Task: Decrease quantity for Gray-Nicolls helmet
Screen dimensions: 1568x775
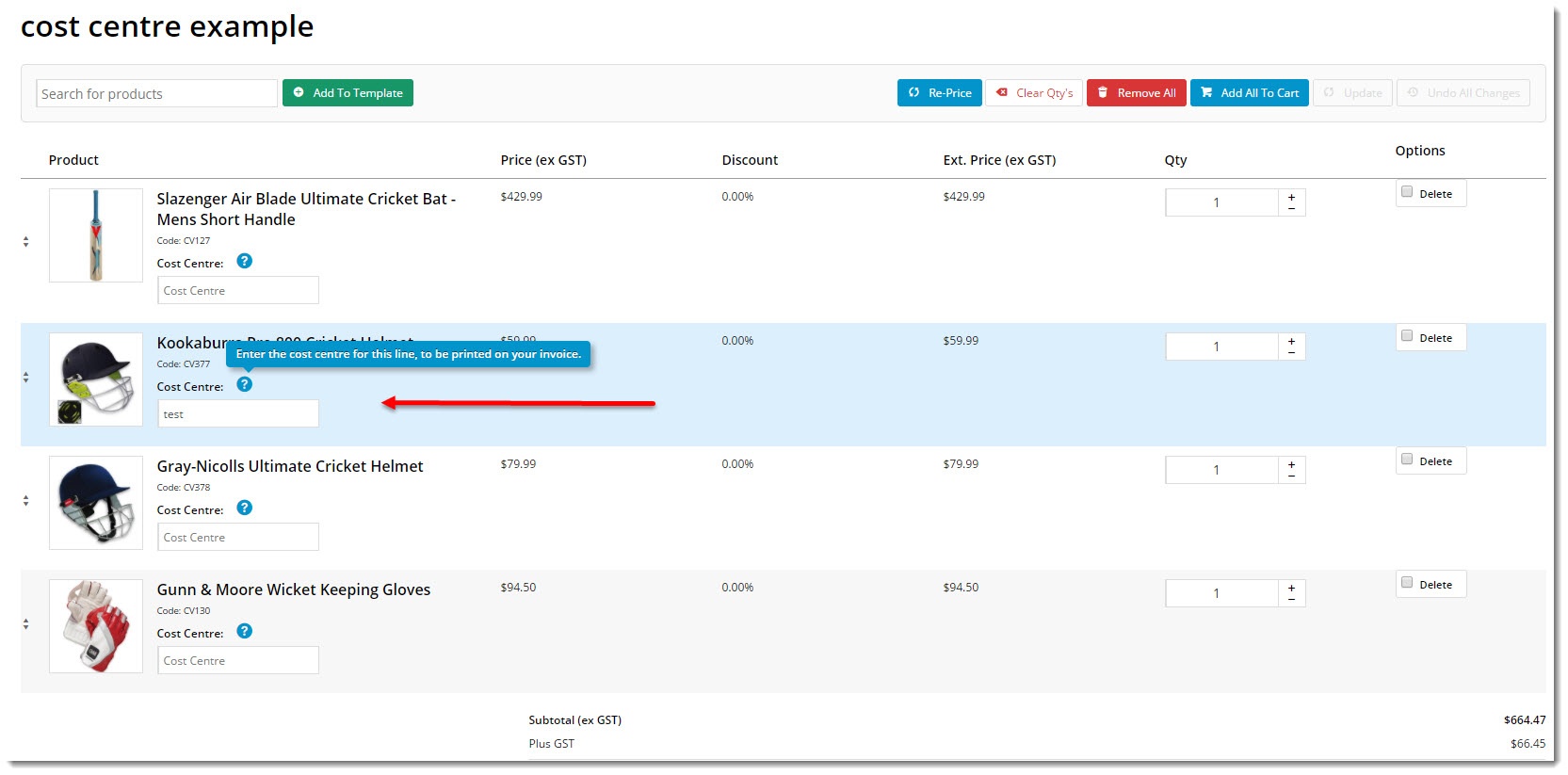Action: [x=1292, y=476]
